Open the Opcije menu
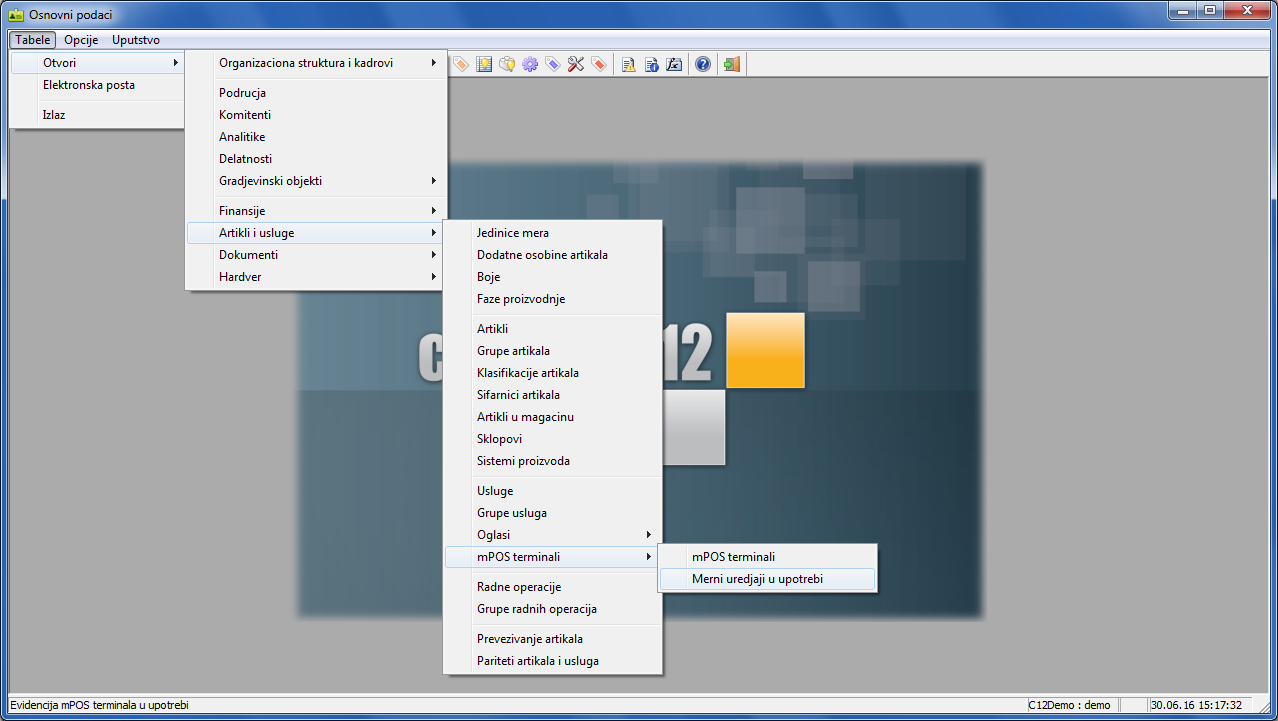1278x721 pixels. coord(81,40)
